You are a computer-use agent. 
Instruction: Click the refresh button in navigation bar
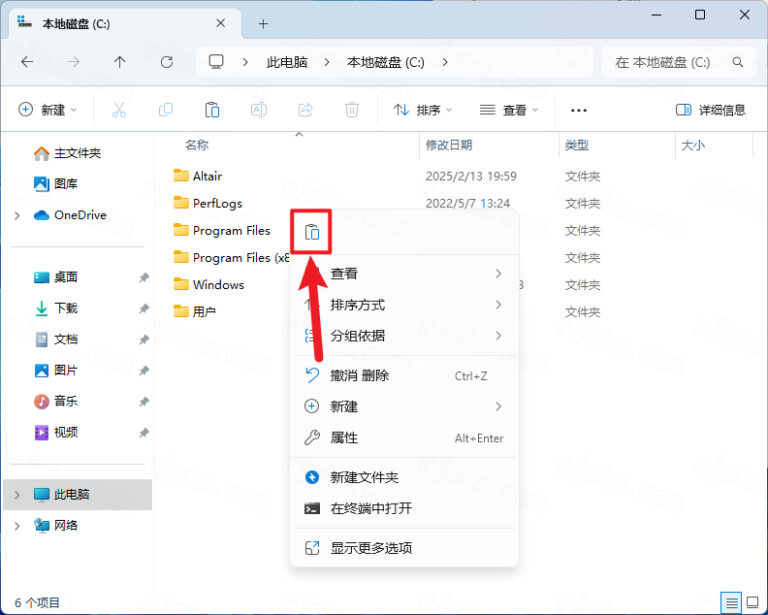[166, 62]
